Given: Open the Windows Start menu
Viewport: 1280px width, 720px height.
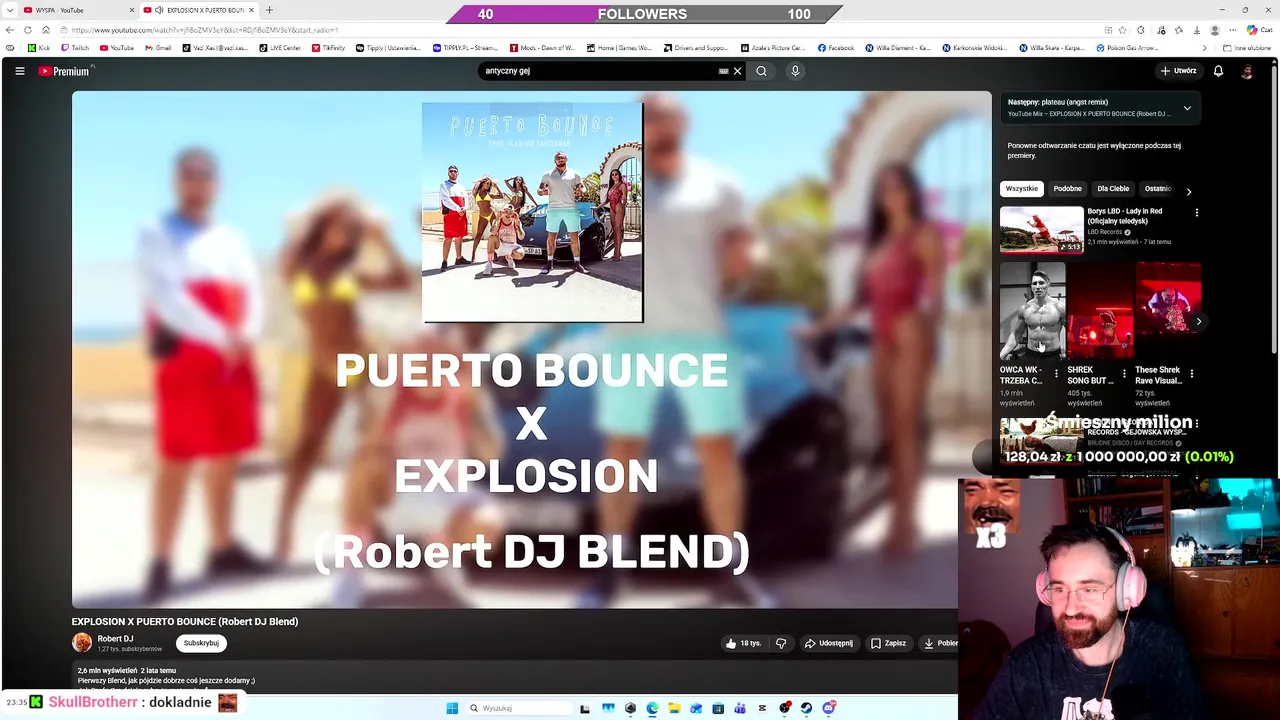Looking at the screenshot, I should 452,708.
